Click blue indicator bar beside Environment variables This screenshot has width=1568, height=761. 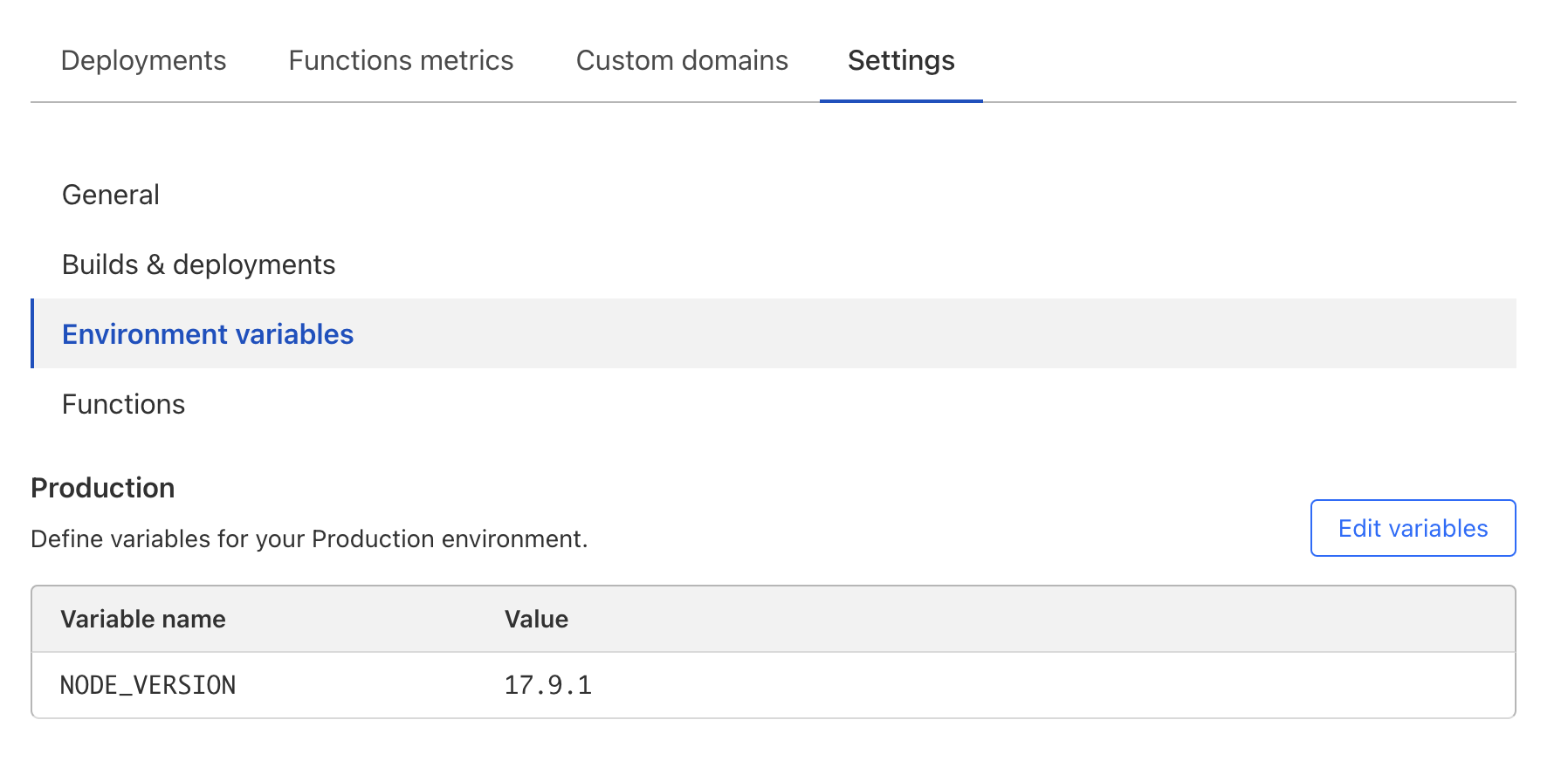coord(32,333)
